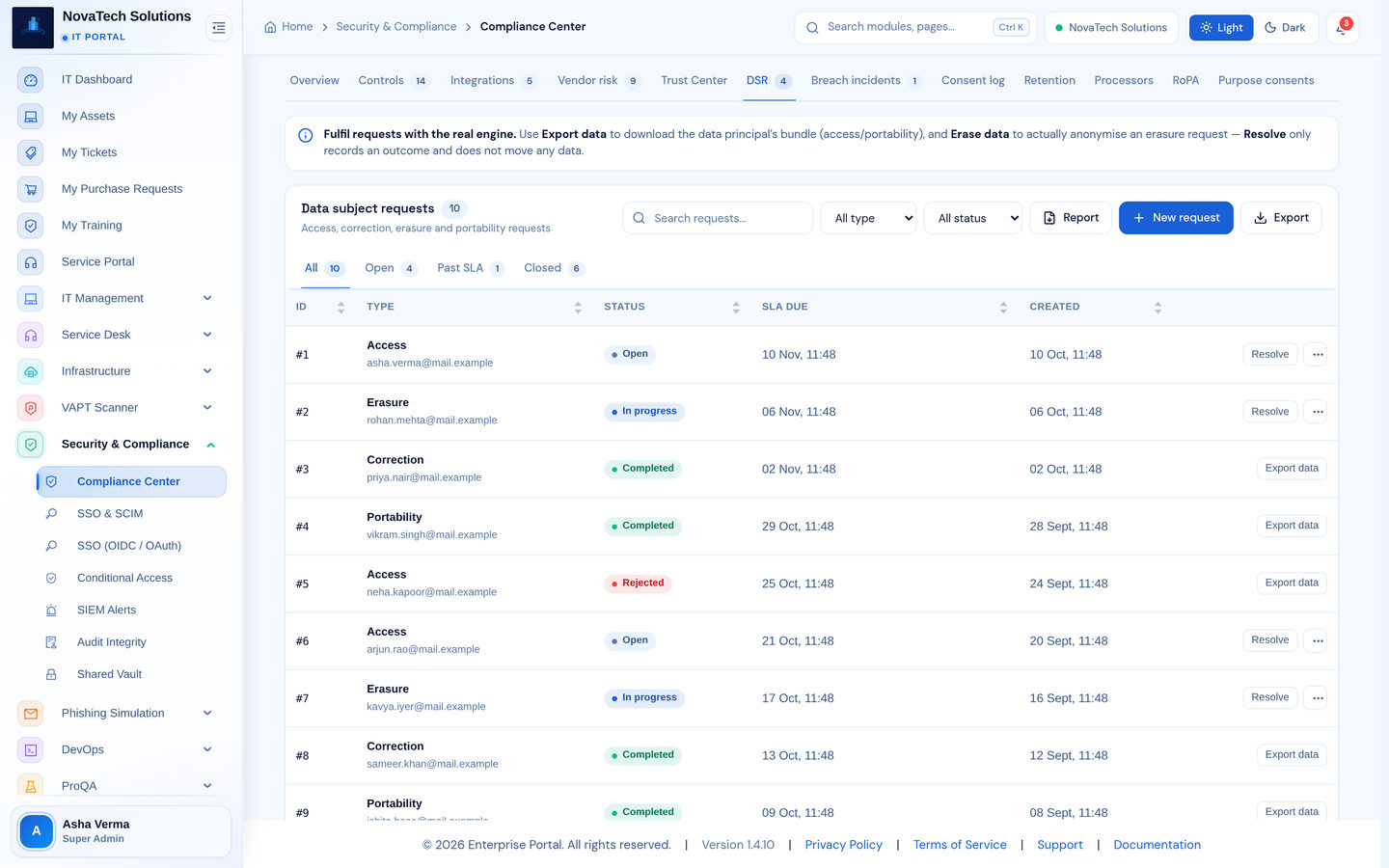Focus the Search modules, pages field
This screenshot has height=868, width=1389.
(915, 28)
